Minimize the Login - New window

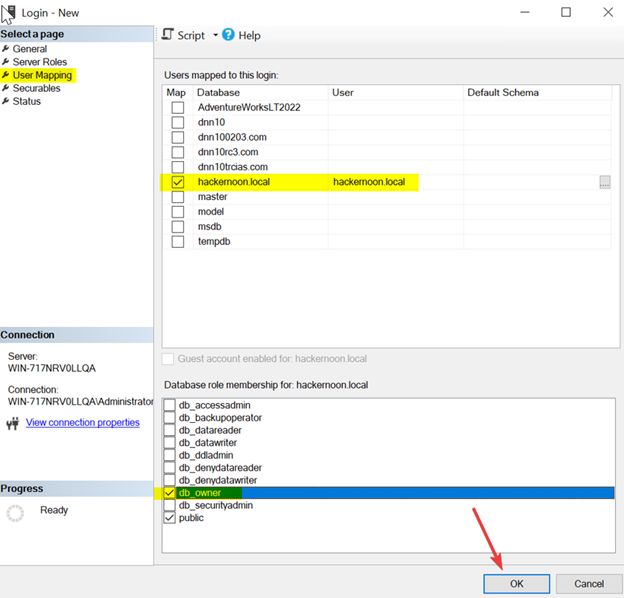525,12
